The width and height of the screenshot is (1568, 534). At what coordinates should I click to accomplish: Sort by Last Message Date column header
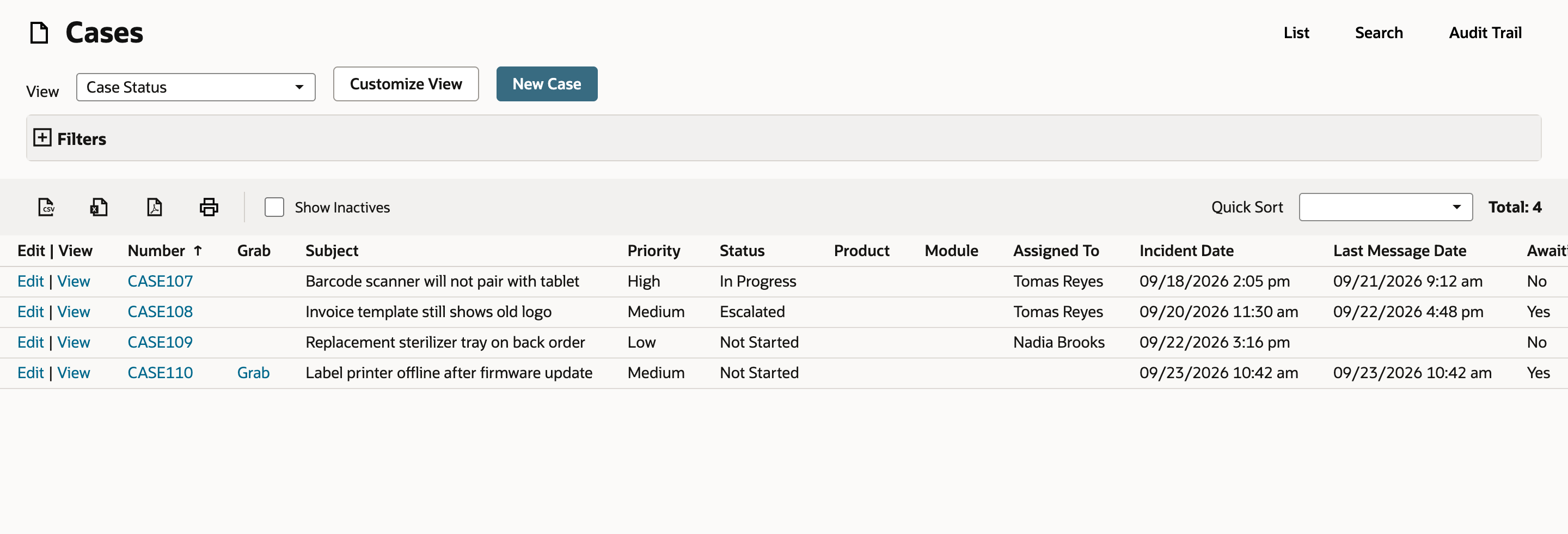pyautogui.click(x=1399, y=251)
